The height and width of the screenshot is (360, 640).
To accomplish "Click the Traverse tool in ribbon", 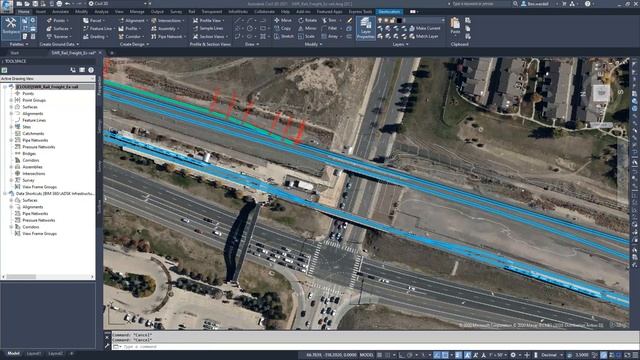I will (x=58, y=36).
